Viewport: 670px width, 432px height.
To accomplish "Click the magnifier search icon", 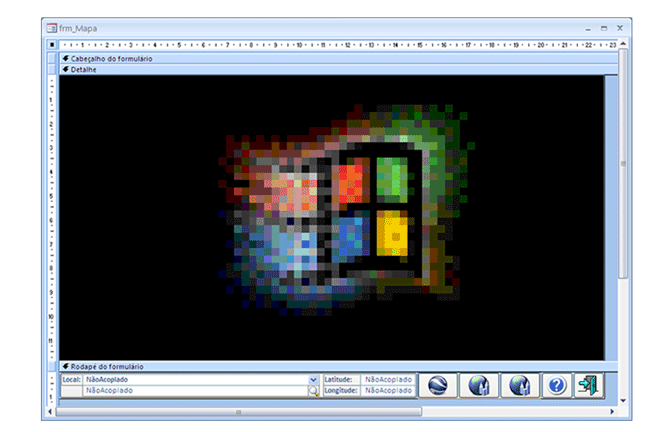I will 313,391.
